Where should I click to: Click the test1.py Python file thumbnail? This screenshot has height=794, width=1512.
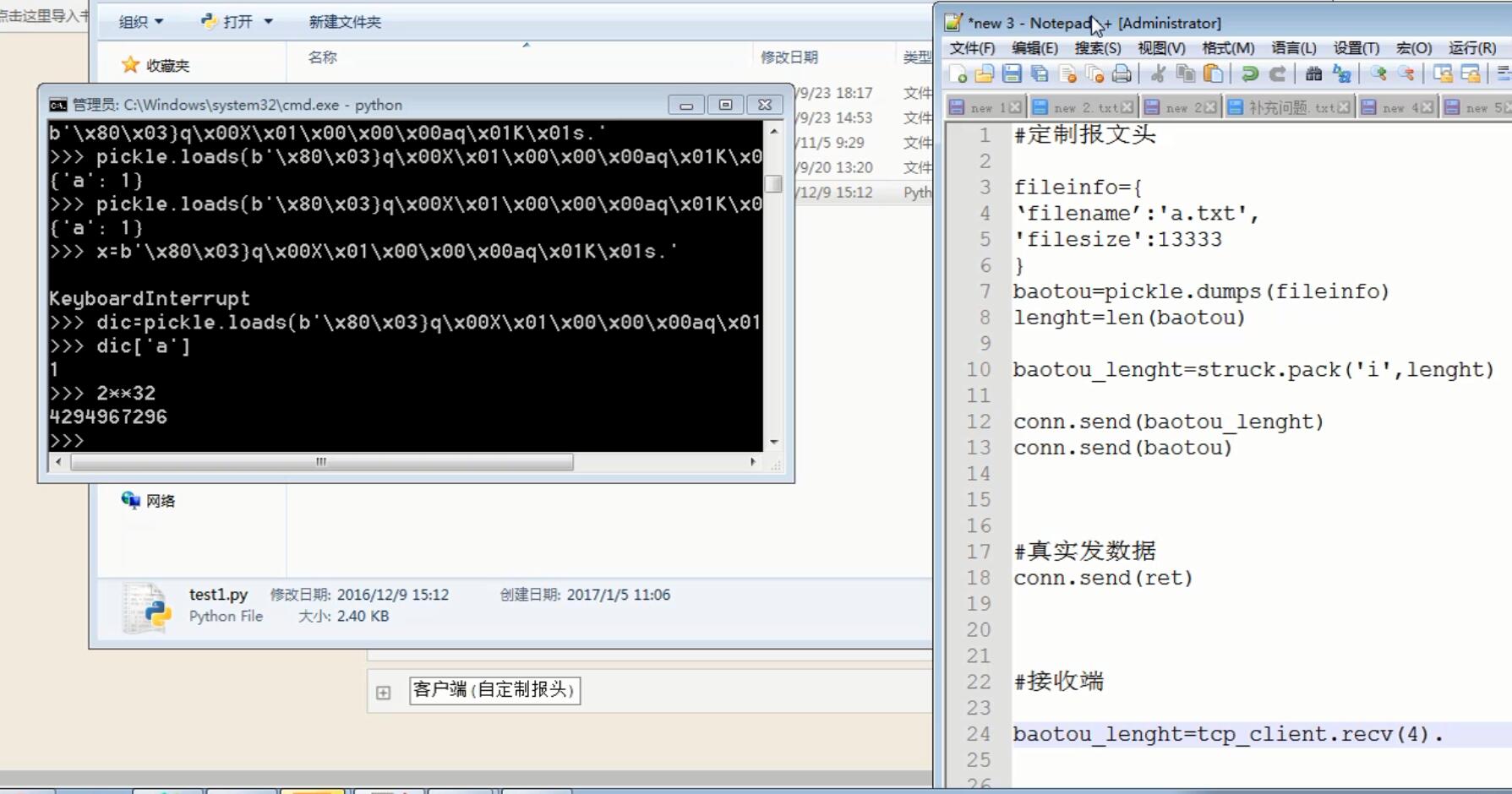click(146, 607)
